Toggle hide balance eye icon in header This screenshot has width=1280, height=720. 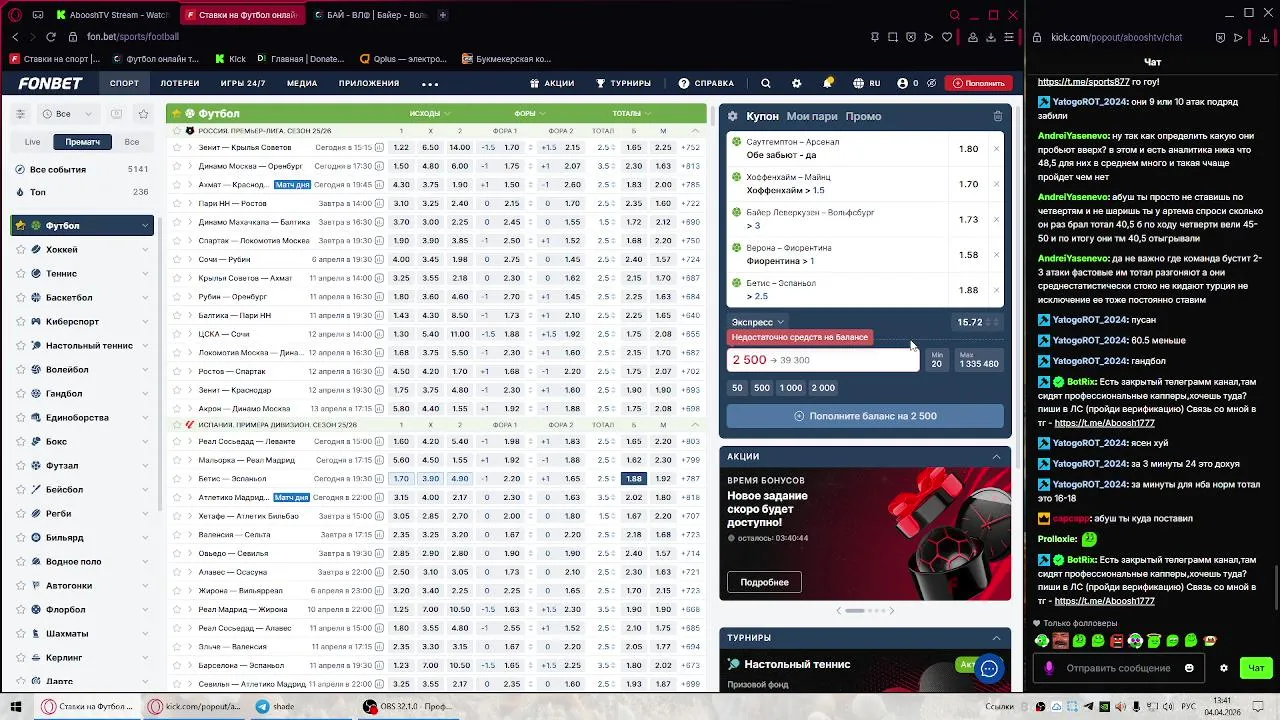click(x=931, y=83)
